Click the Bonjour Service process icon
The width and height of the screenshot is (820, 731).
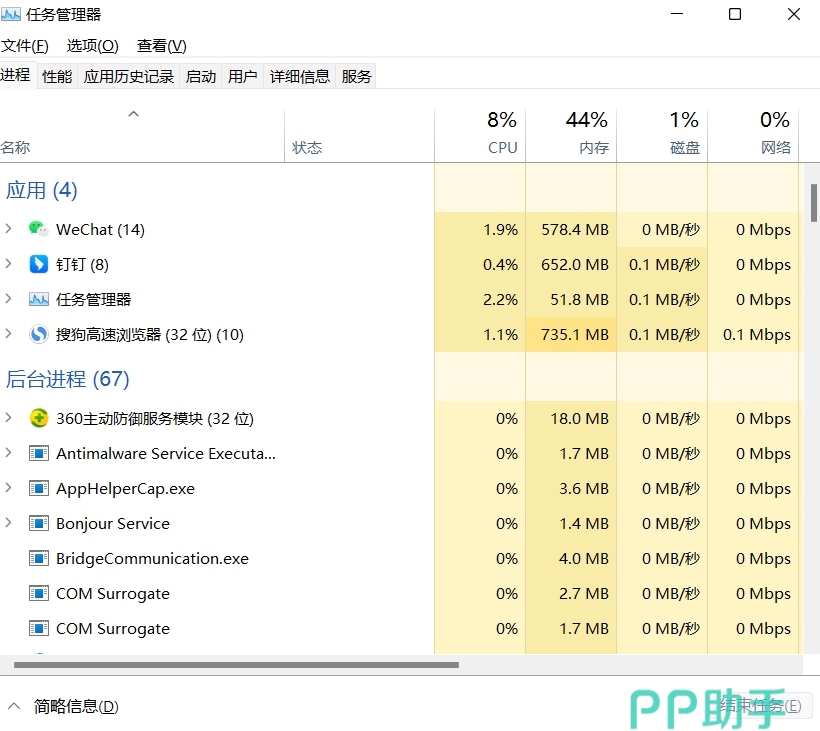point(38,523)
